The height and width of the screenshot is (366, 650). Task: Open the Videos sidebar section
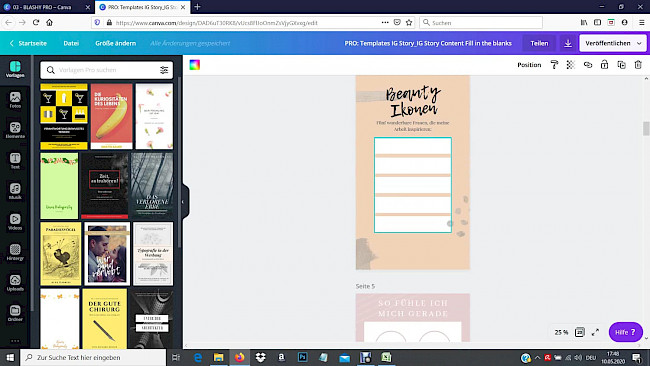click(15, 222)
